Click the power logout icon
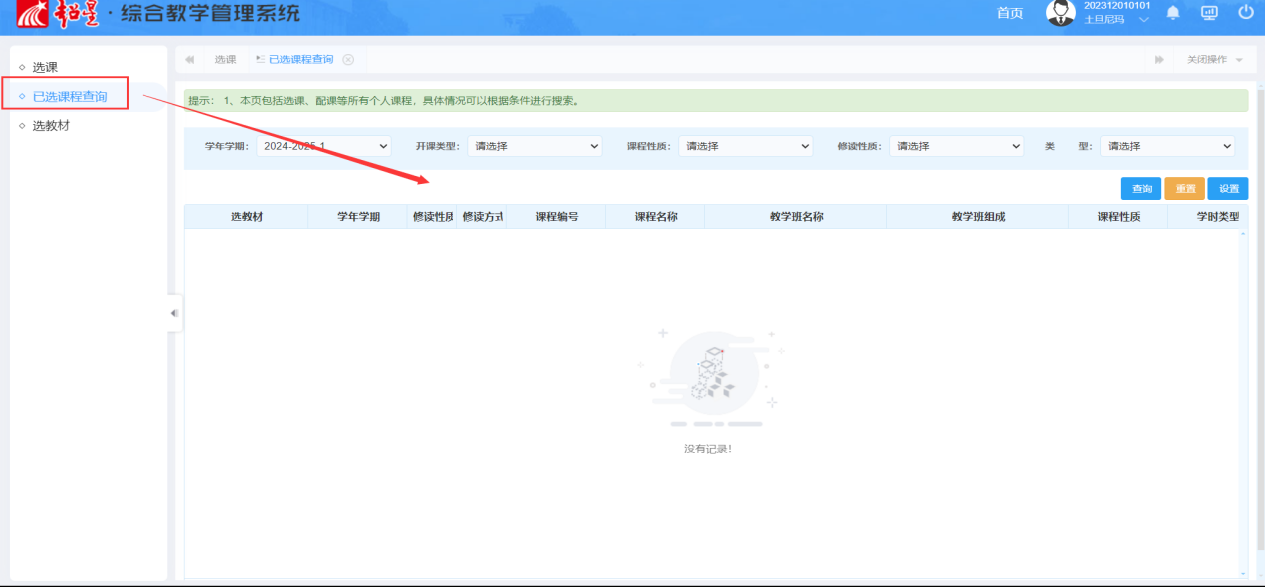Screen dimensions: 1265x587 tap(1245, 13)
